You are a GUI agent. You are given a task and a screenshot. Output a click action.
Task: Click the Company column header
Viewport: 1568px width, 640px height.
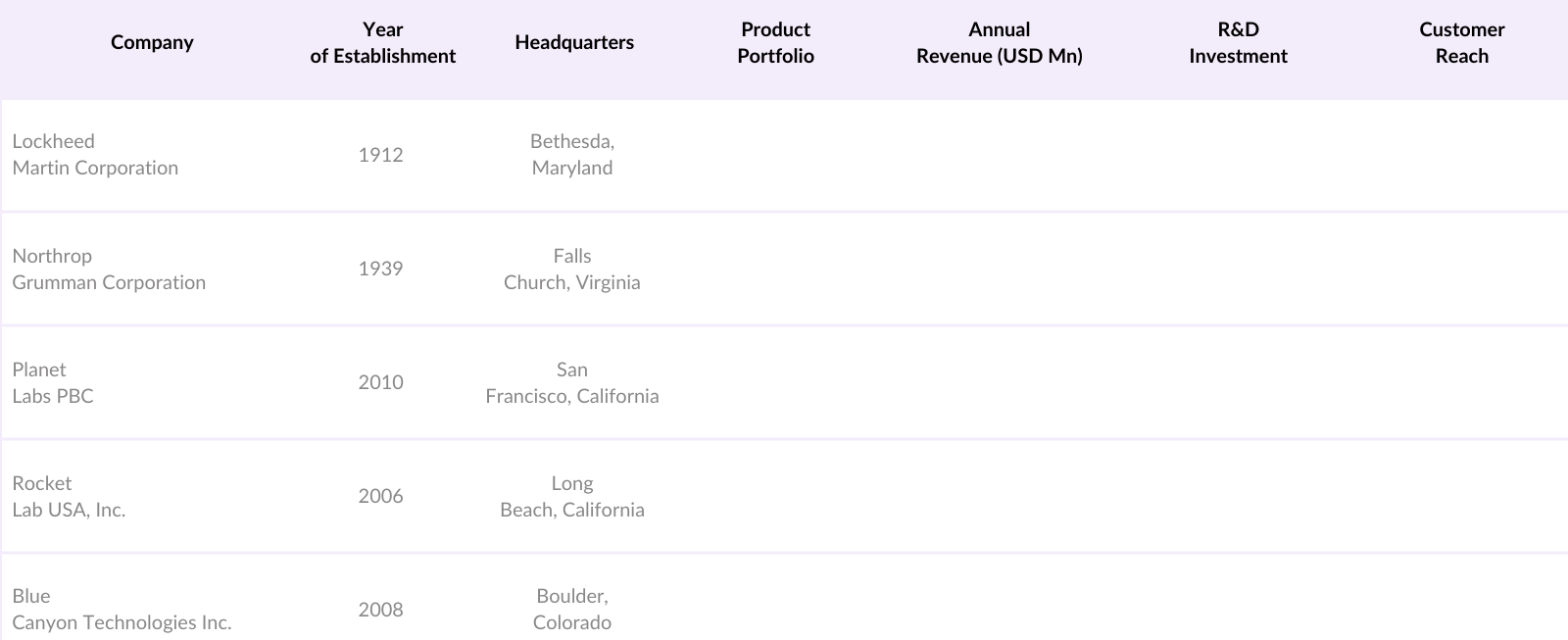[x=152, y=42]
